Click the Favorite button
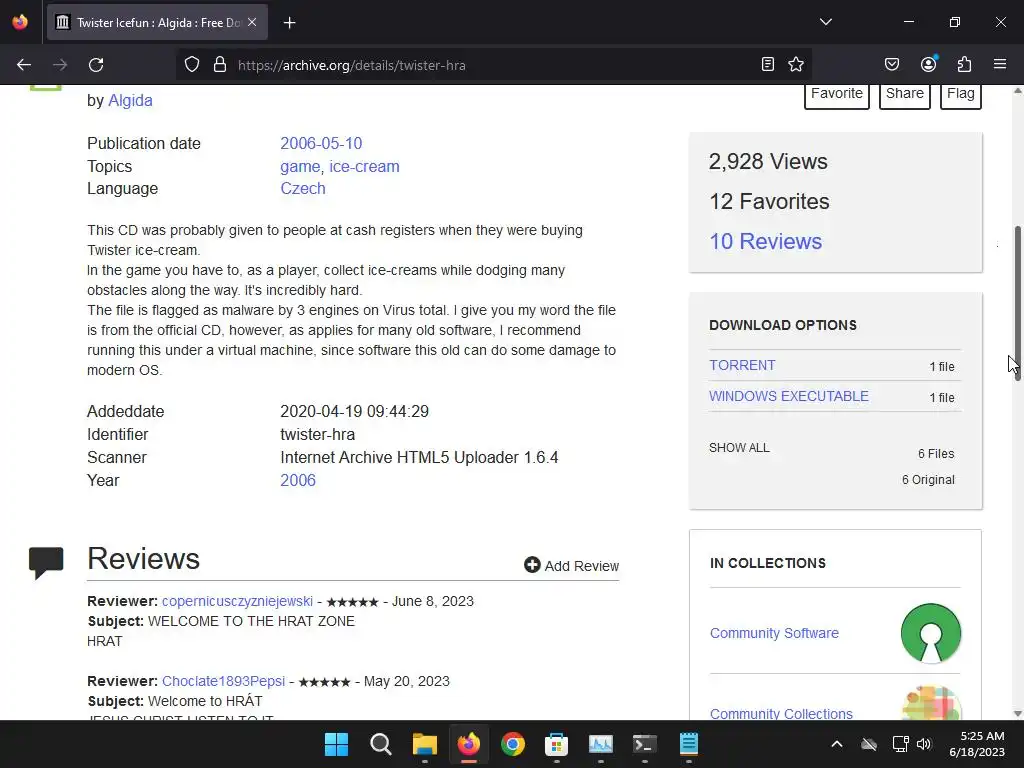1024x768 pixels. coord(837,95)
